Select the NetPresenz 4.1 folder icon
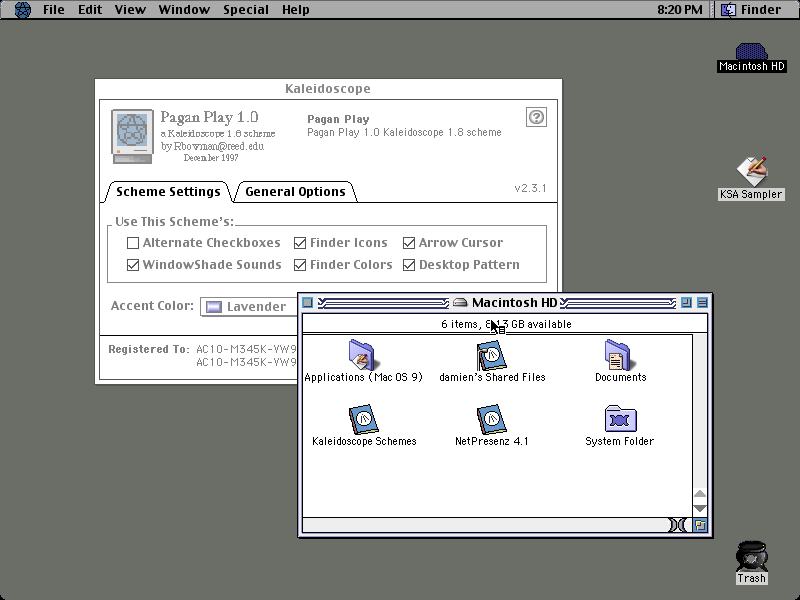 491,419
